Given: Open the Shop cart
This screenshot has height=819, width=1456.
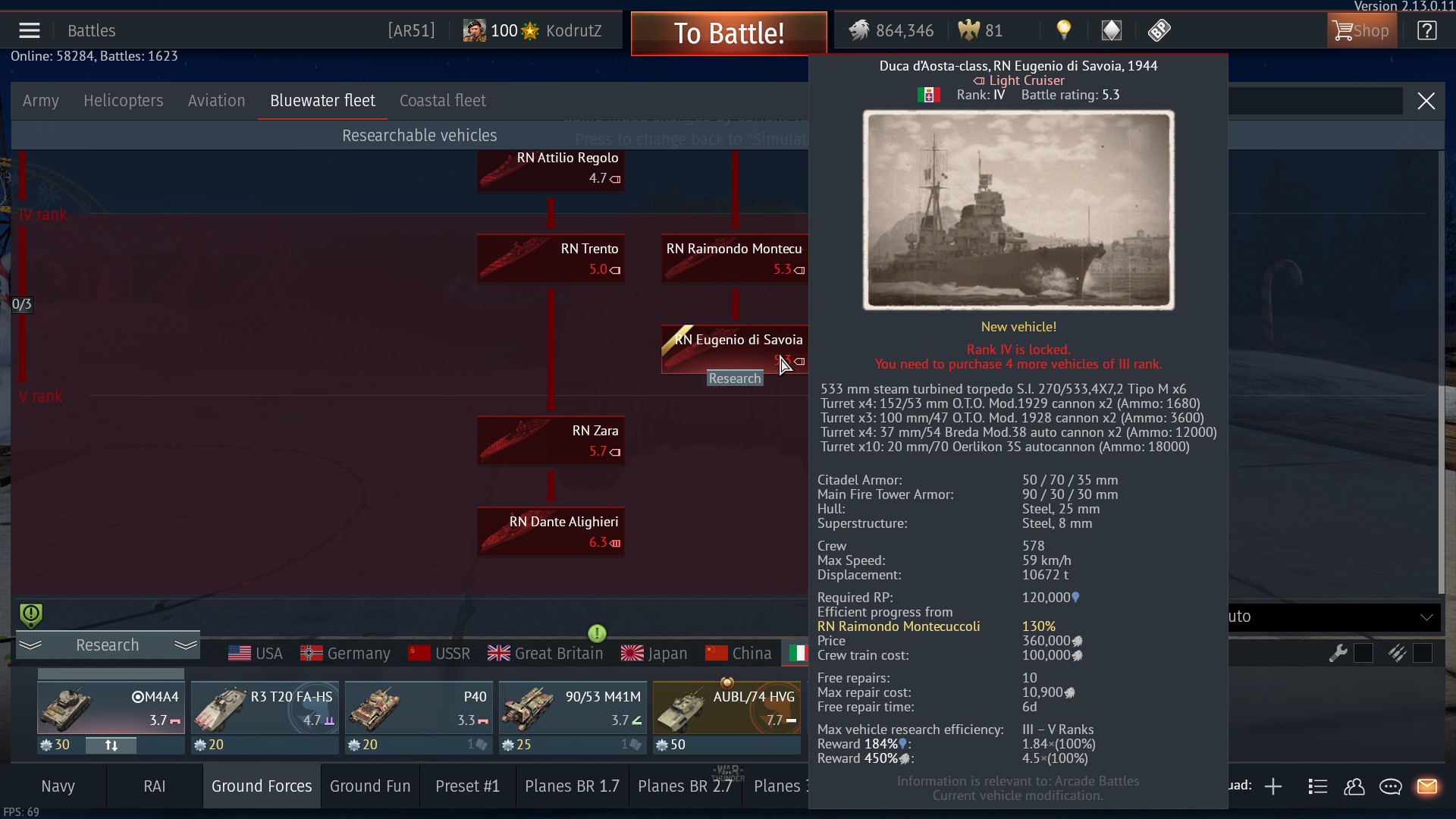Looking at the screenshot, I should [x=1362, y=30].
